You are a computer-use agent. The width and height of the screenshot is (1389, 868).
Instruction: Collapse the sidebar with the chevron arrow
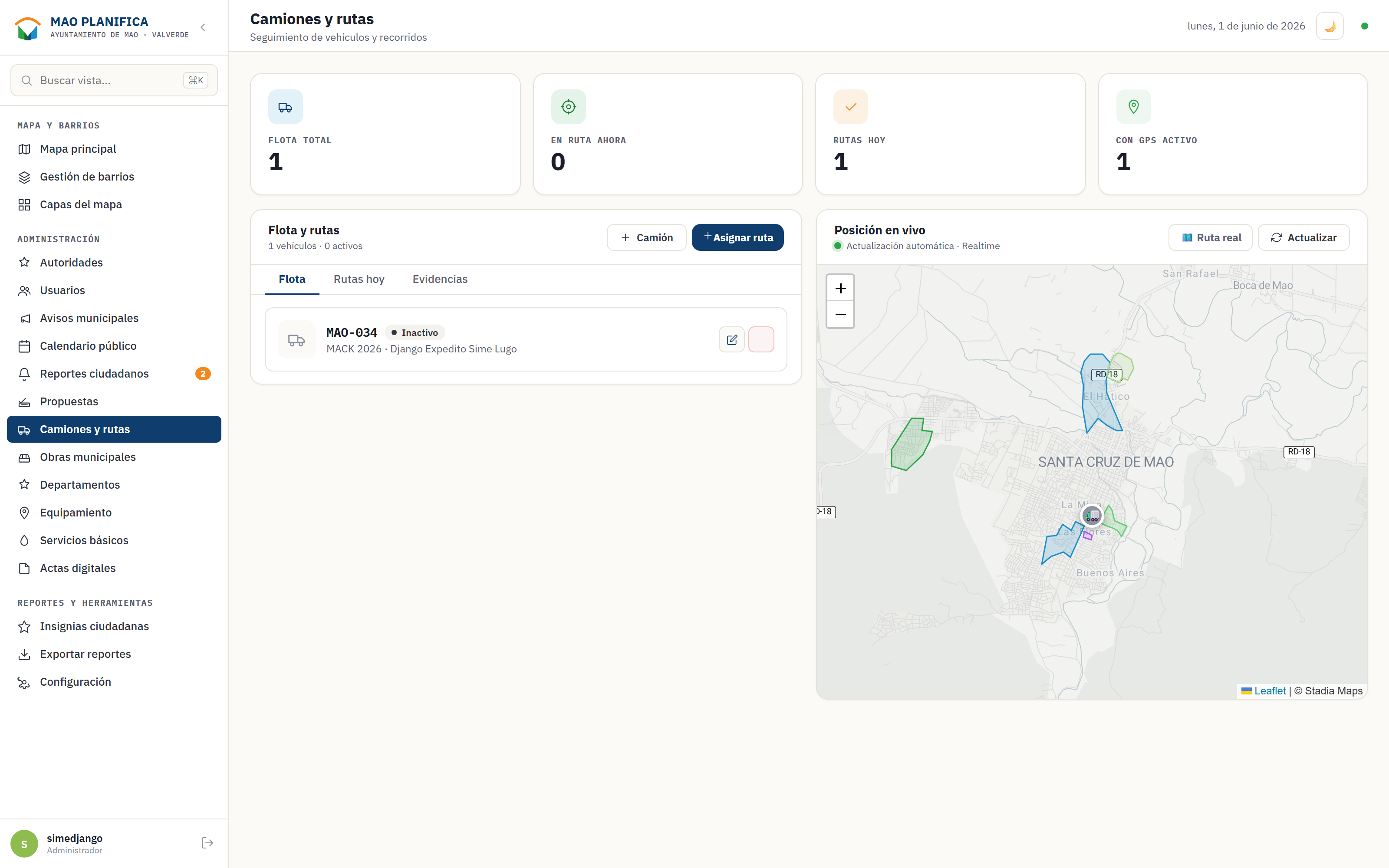click(203, 27)
